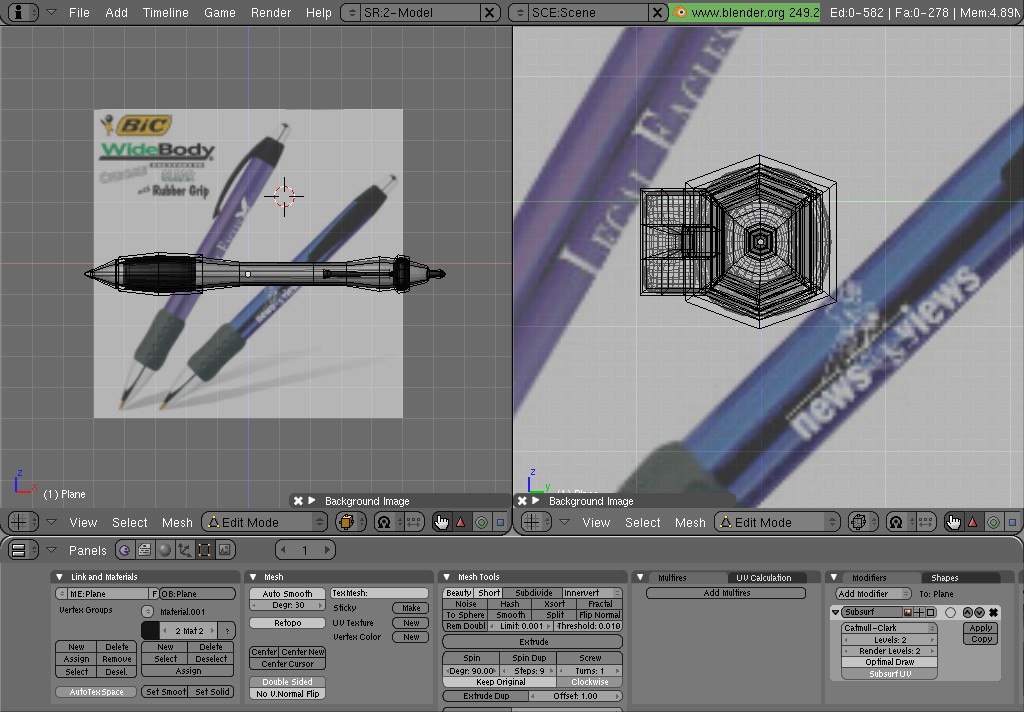Click the Blender logo link www.blender.org
Screen dimensions: 1024x712
pos(744,12)
